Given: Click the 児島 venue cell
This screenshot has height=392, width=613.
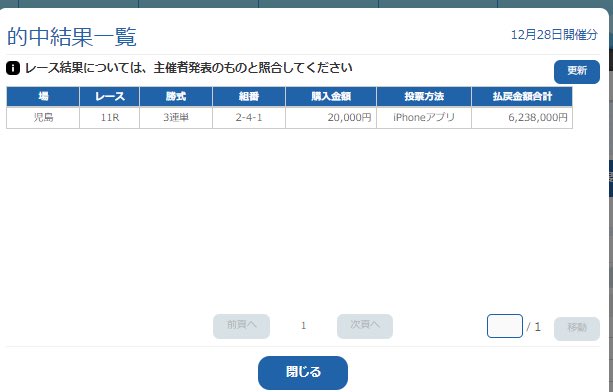Looking at the screenshot, I should point(43,117).
